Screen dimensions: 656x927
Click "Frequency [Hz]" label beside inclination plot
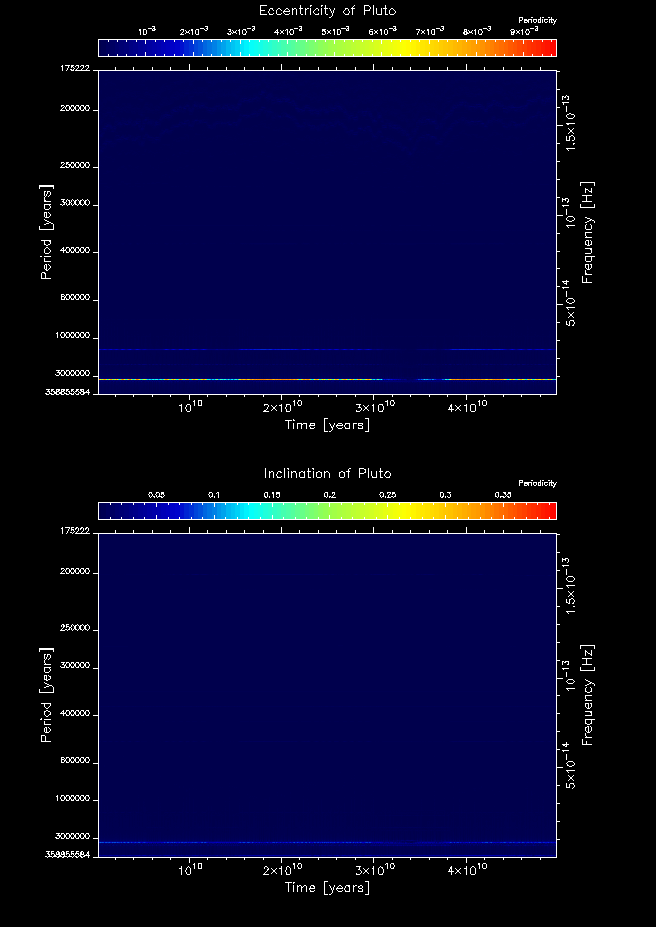pos(588,694)
